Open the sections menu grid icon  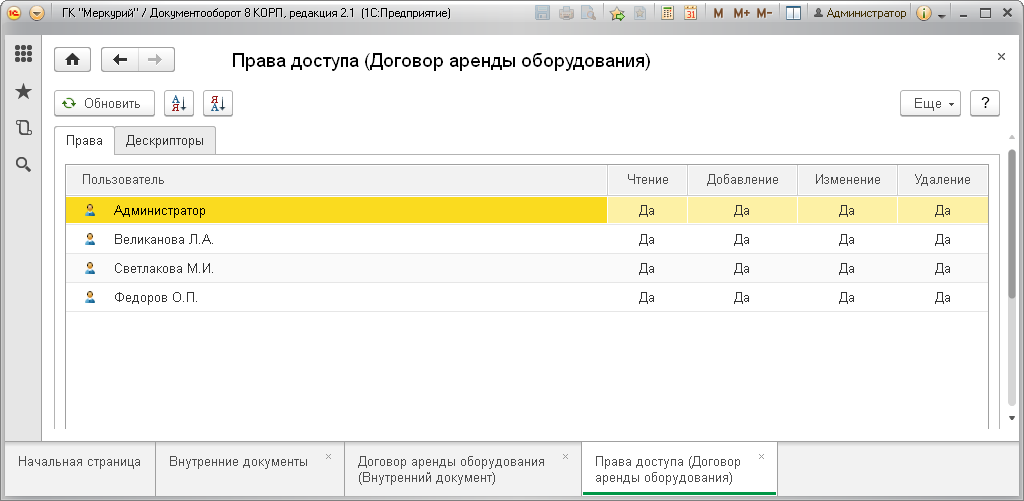[24, 54]
